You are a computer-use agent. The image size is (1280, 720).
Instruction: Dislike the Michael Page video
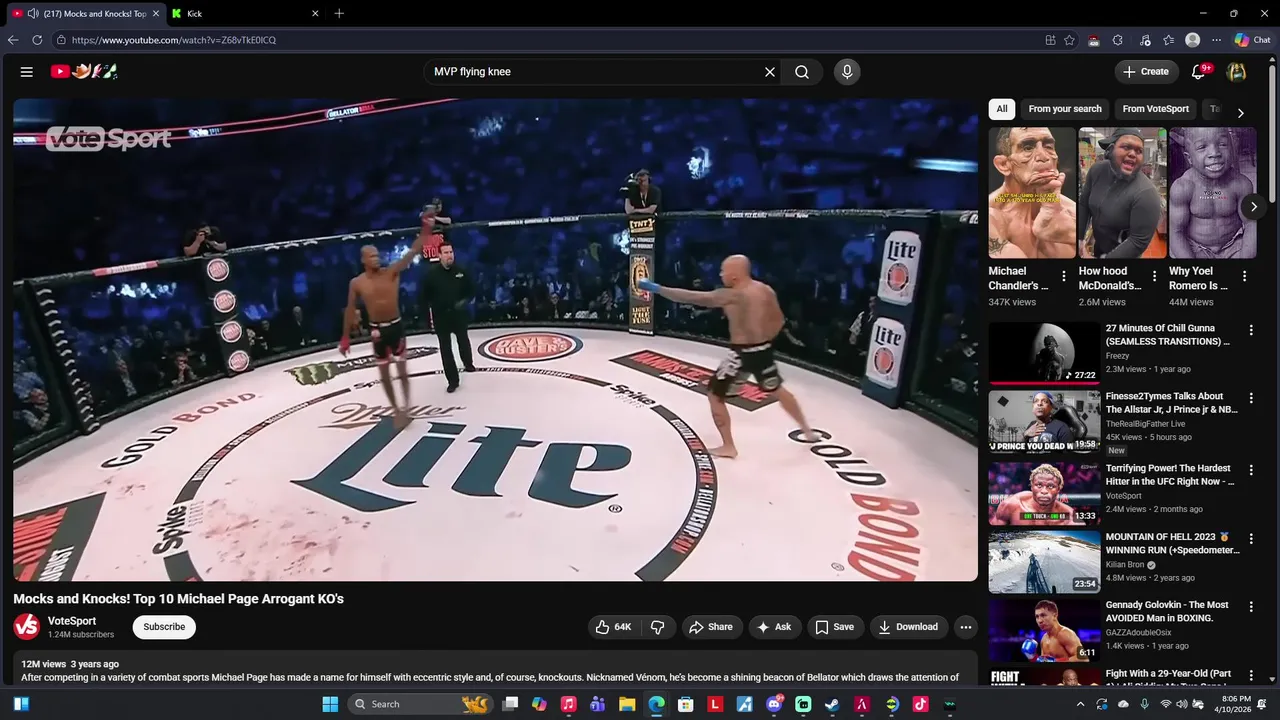pos(658,627)
